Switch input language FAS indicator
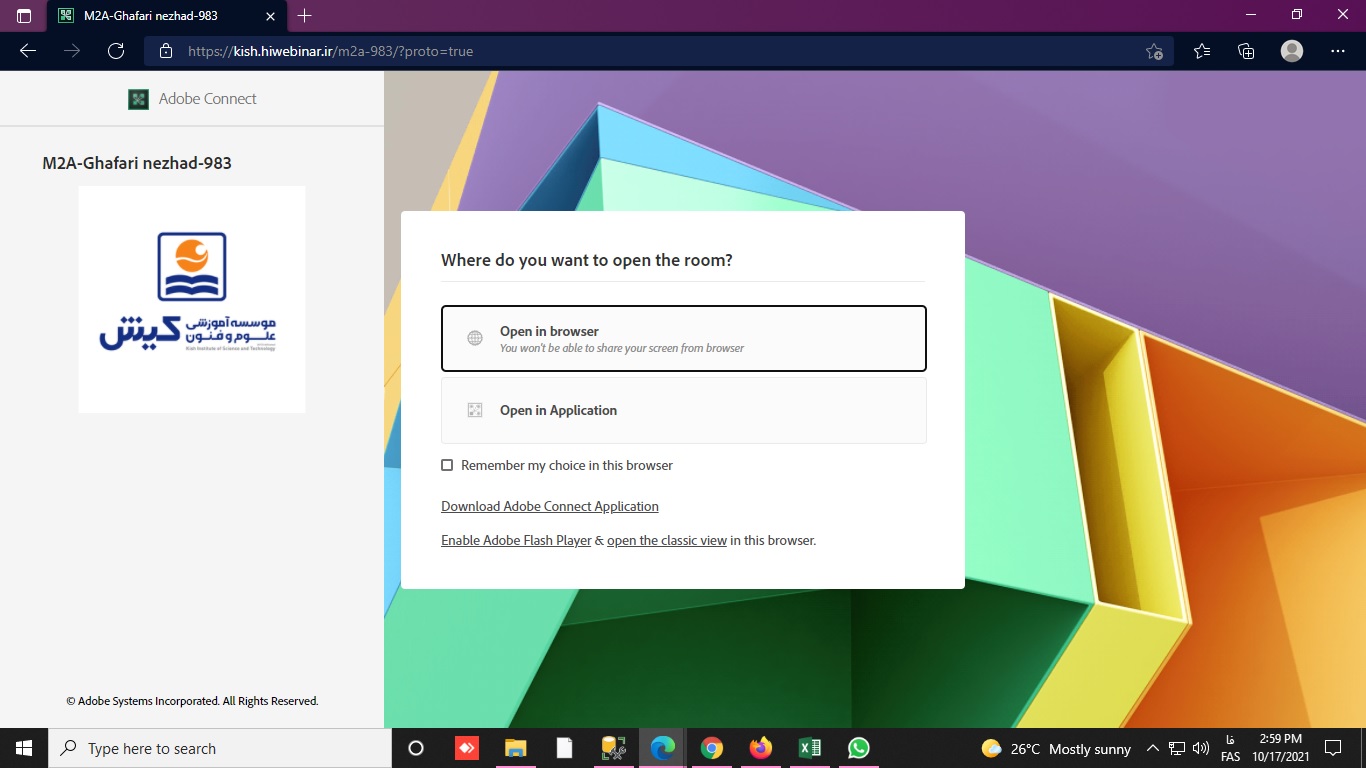1366x768 pixels. click(1230, 748)
